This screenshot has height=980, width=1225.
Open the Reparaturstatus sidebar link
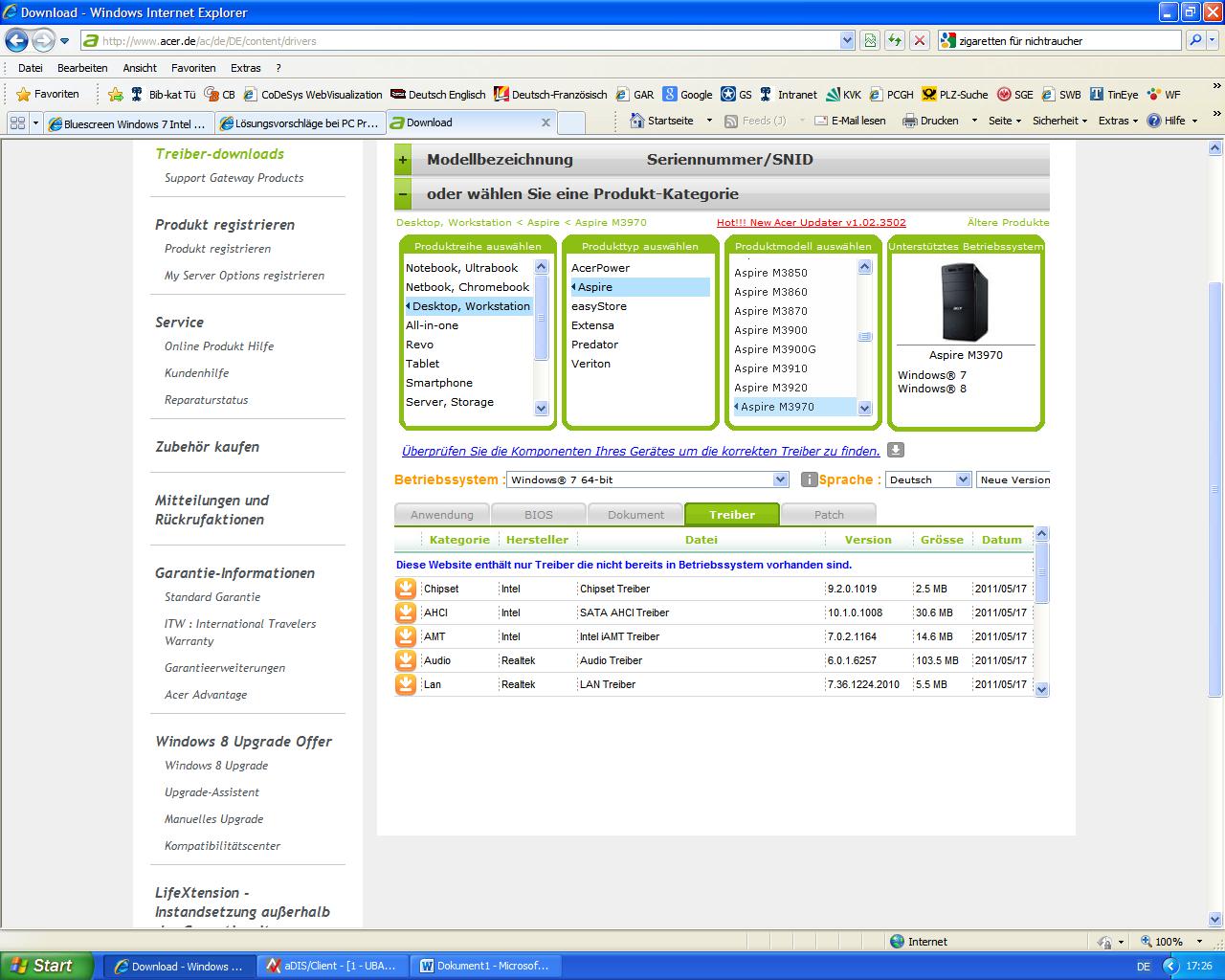click(206, 400)
